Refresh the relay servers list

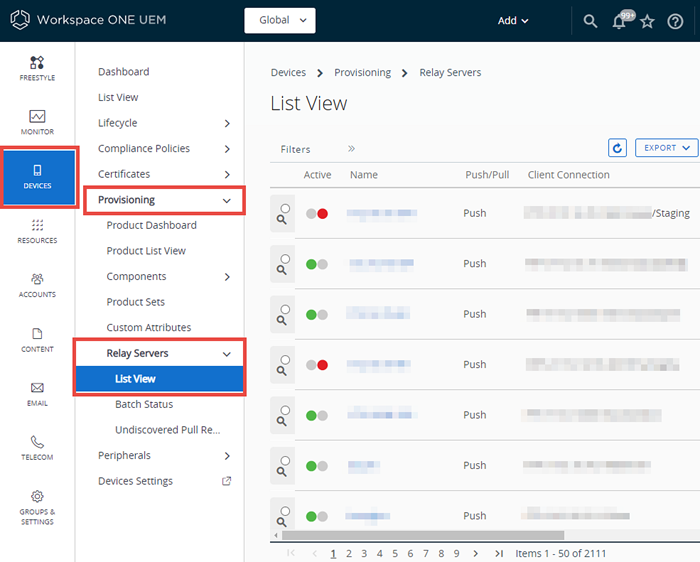pyautogui.click(x=617, y=148)
